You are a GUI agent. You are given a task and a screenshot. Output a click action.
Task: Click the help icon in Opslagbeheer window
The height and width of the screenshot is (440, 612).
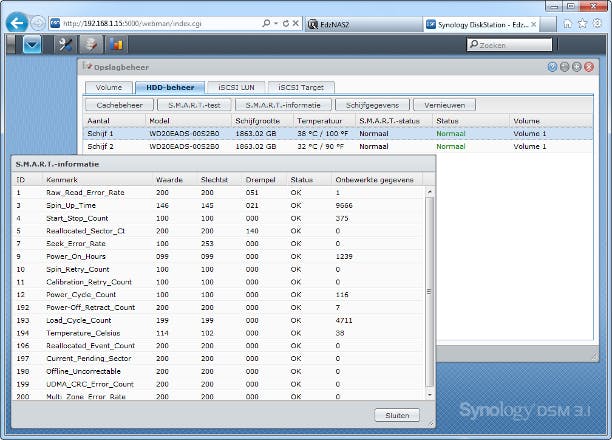tap(551, 67)
